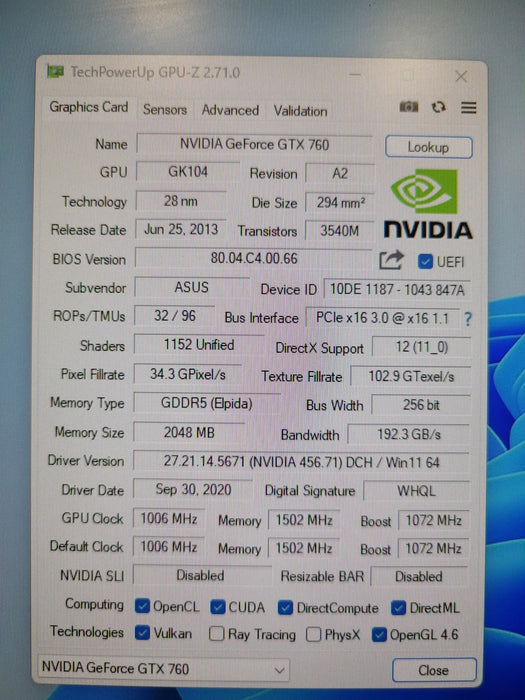
Task: Click the window title TechPowerUp GPU-Z 2.71.0
Action: tap(155, 72)
